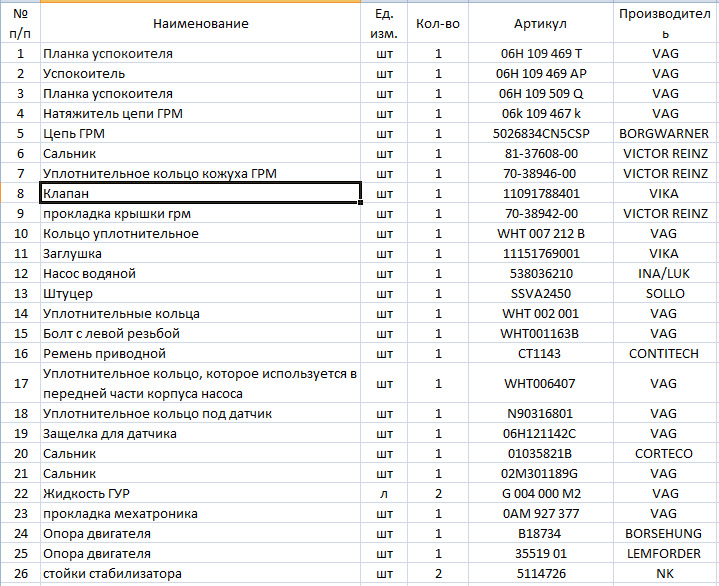Click the 'Натяжитель цепи ГРМ' cell
This screenshot has width=719, height=586.
[201, 113]
